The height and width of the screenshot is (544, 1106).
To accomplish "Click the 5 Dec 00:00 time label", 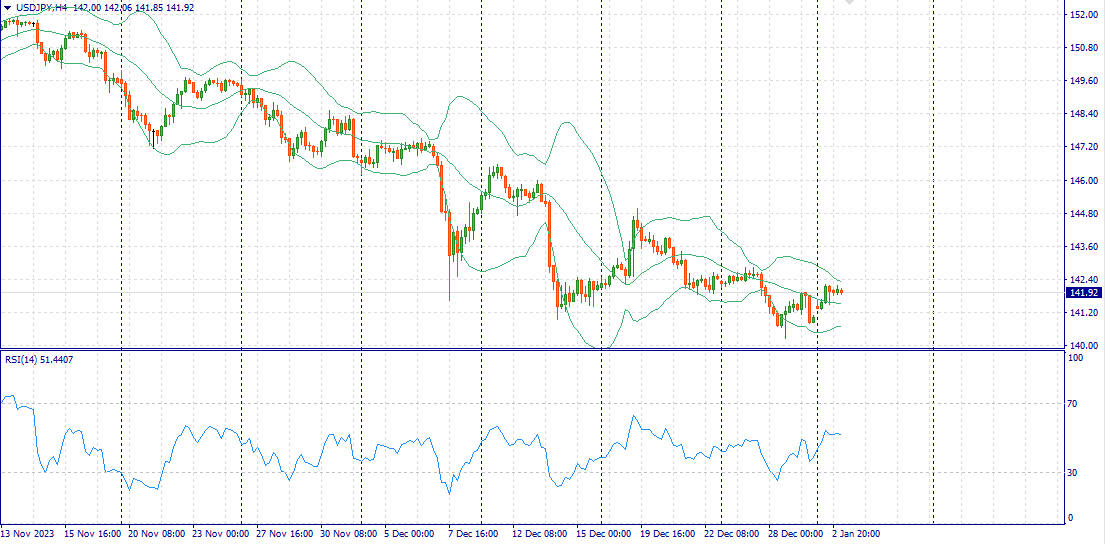I will click(411, 534).
